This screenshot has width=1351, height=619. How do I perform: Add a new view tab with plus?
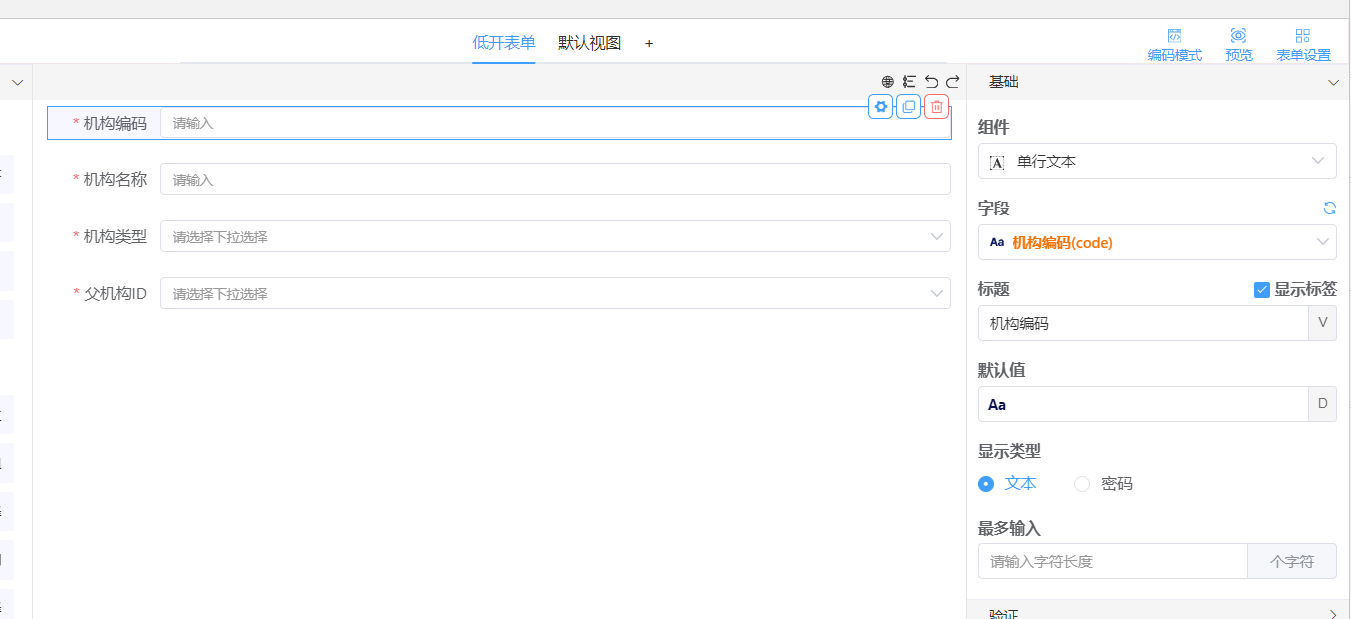[649, 43]
